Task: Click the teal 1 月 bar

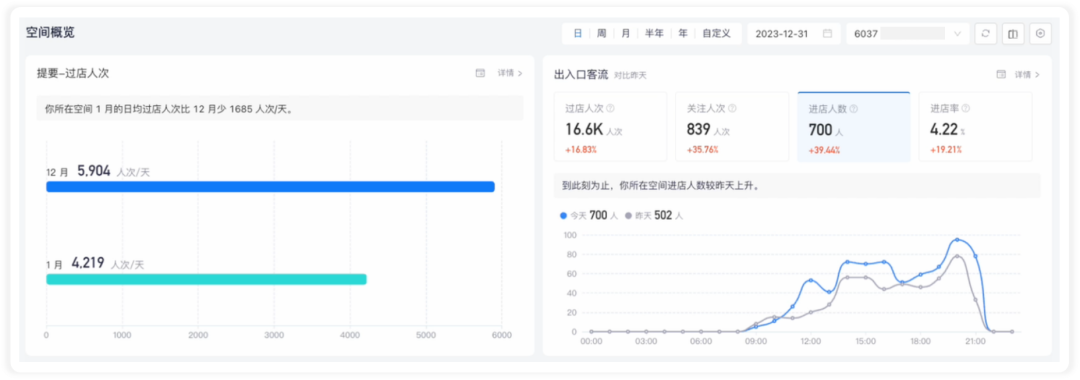Action: click(206, 279)
